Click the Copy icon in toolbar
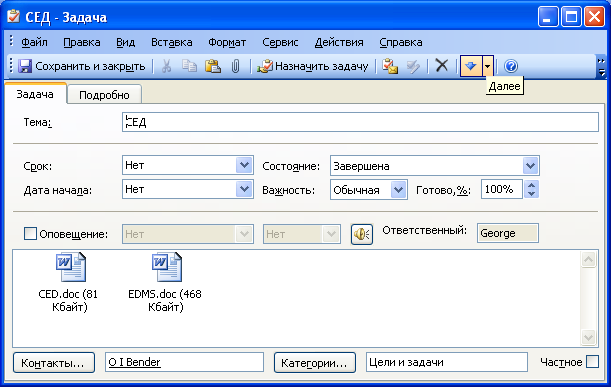 (x=189, y=66)
